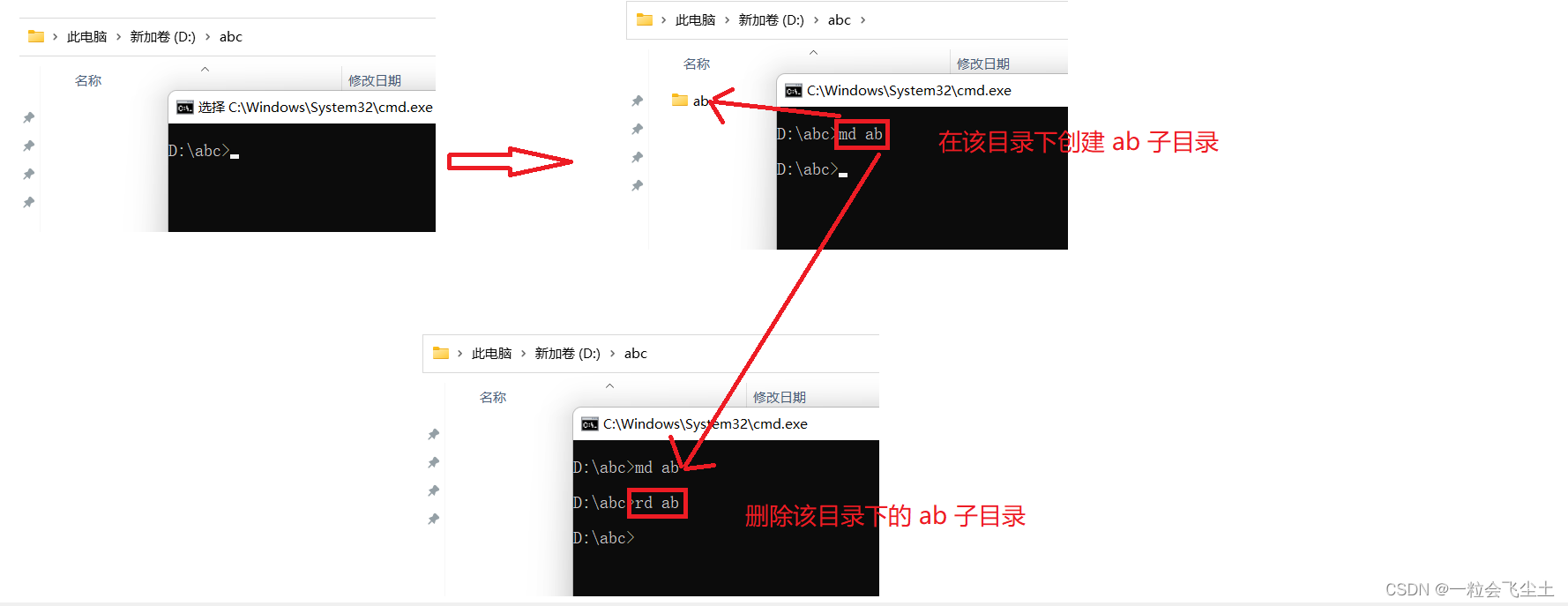Click sort arrow above columns in top-right window
Screen dimensions: 1568x606
[813, 52]
